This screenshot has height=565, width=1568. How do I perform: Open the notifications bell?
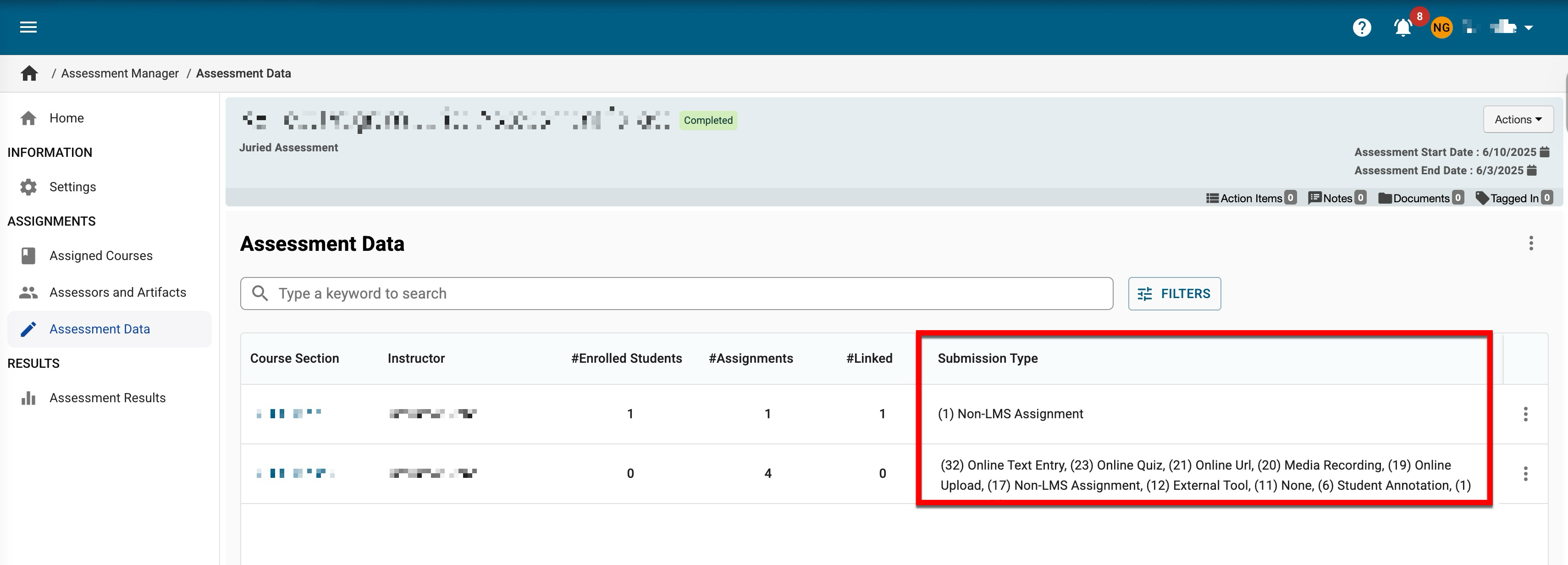point(1402,28)
